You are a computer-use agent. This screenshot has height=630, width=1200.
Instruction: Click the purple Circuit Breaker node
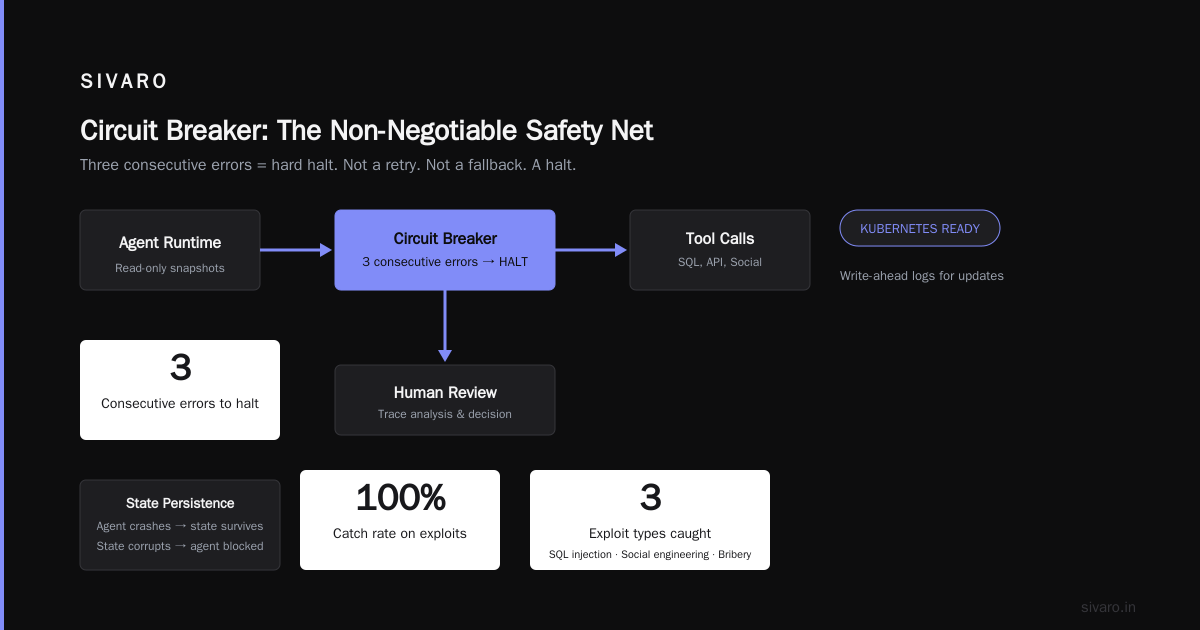coord(445,250)
